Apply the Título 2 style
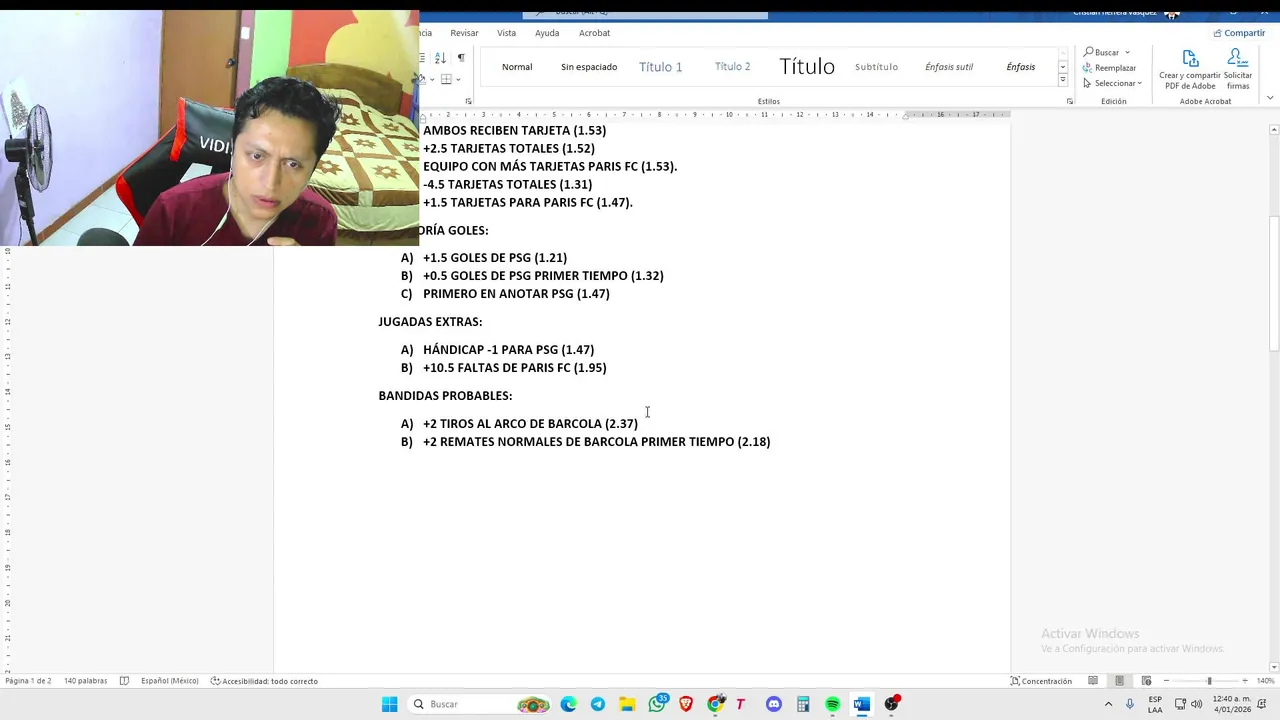Screen dimensions: 1280x720 (x=733, y=67)
